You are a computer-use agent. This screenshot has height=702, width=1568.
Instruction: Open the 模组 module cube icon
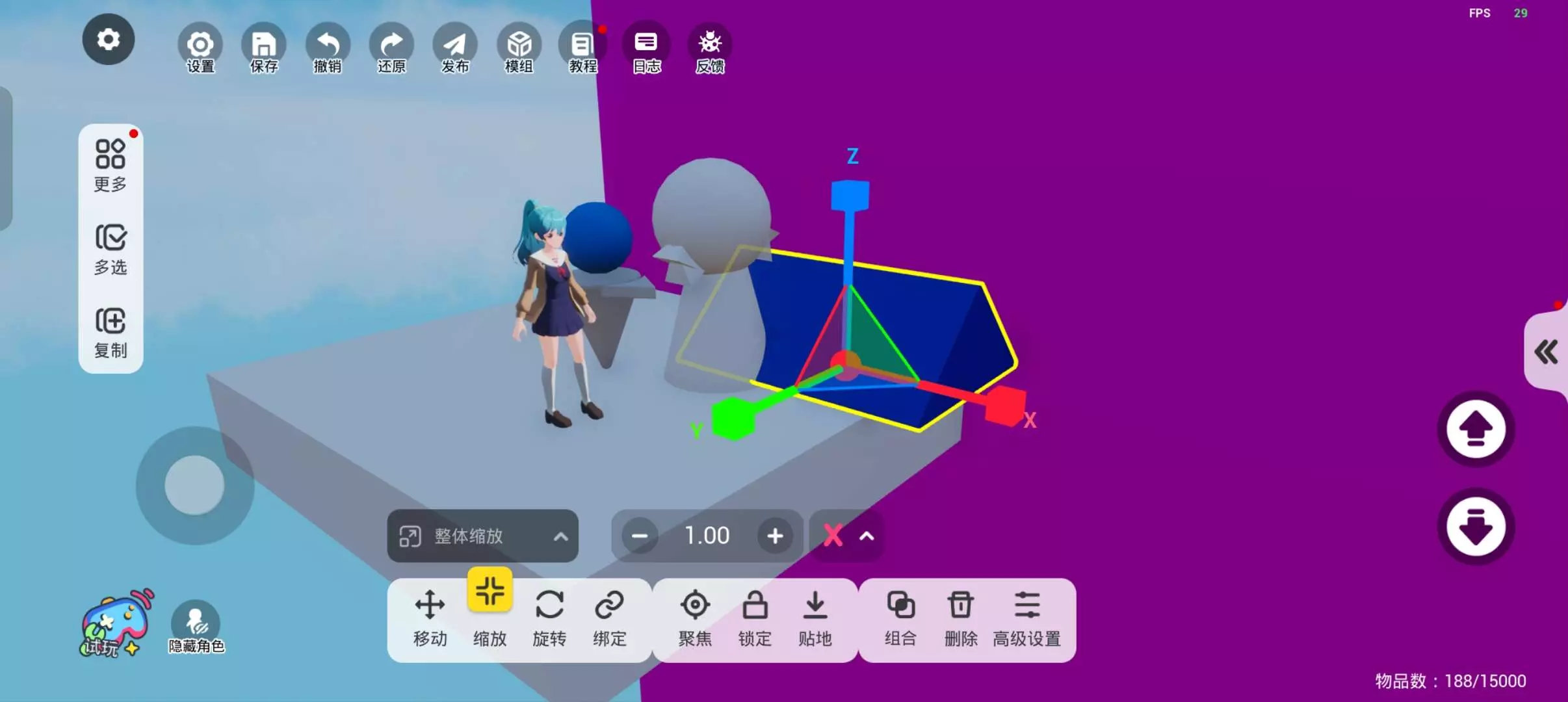click(x=519, y=47)
